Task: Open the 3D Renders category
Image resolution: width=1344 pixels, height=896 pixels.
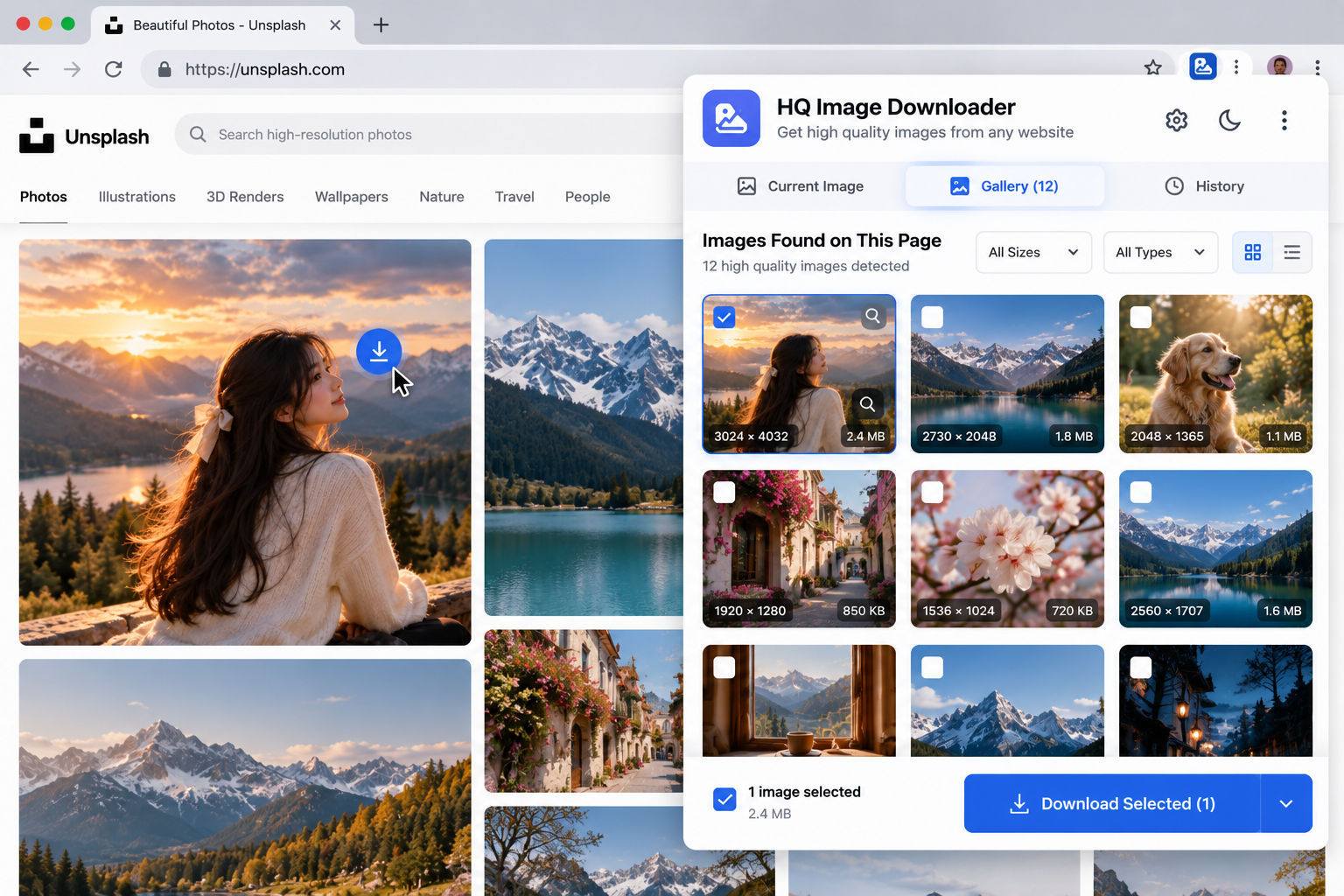Action: tap(245, 197)
